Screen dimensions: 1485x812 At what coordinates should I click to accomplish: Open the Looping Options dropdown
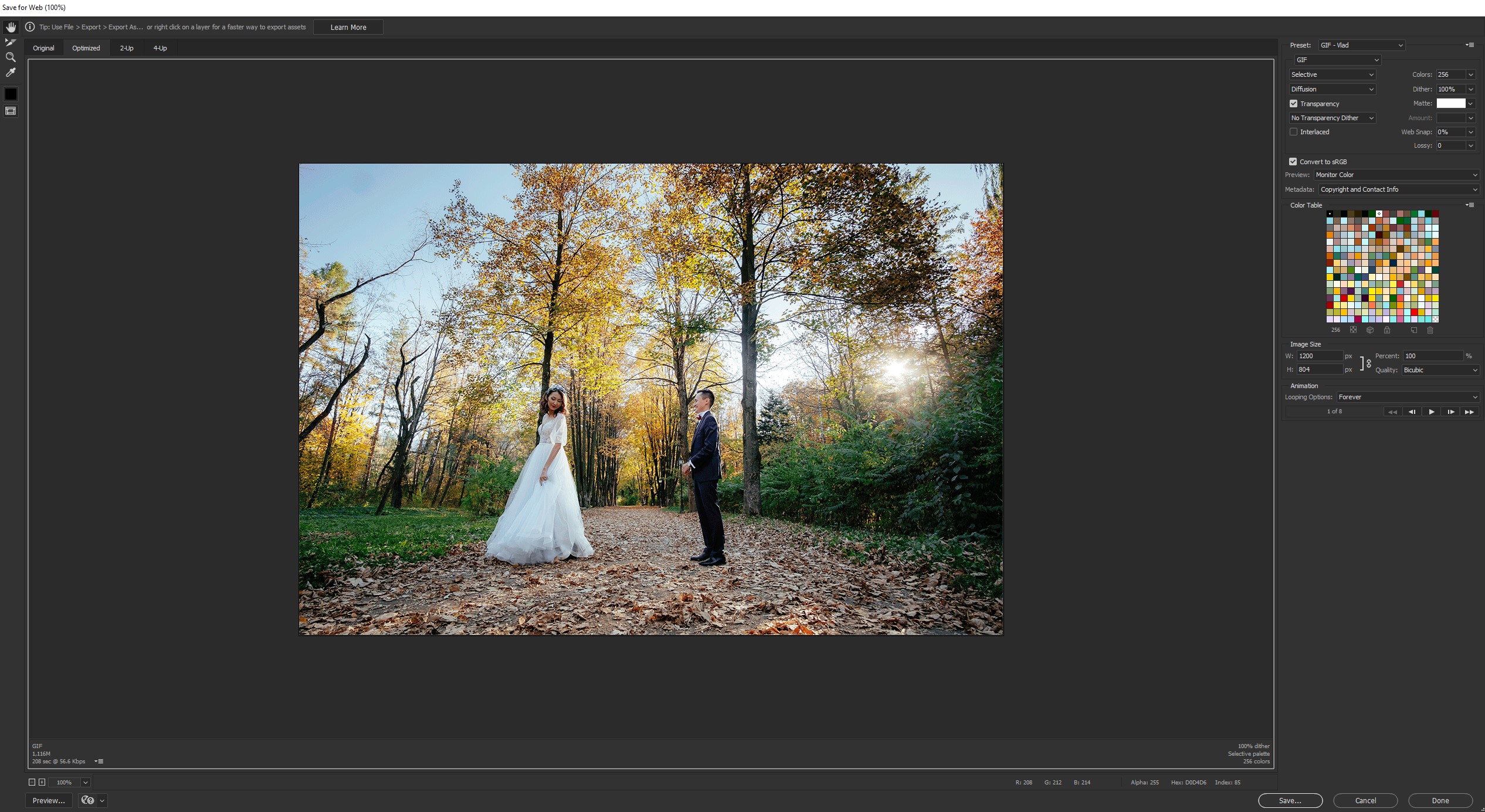(1408, 397)
